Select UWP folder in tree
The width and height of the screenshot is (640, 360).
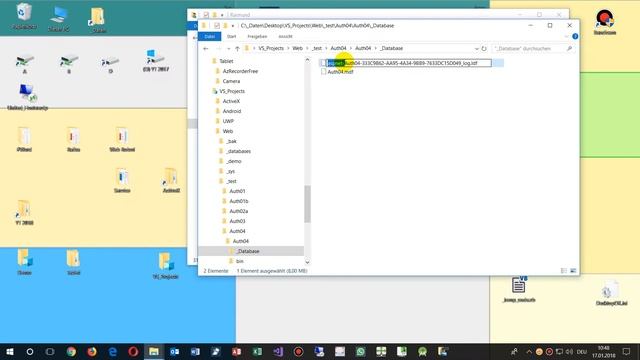[x=228, y=121]
